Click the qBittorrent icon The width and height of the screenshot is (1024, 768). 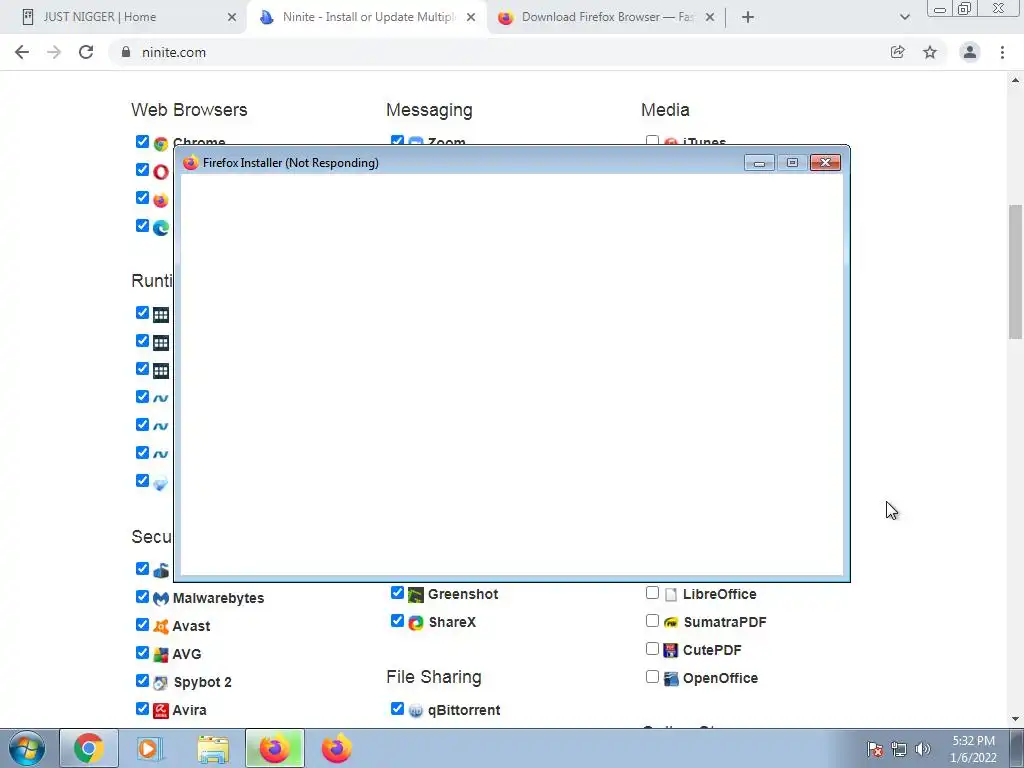pos(415,711)
